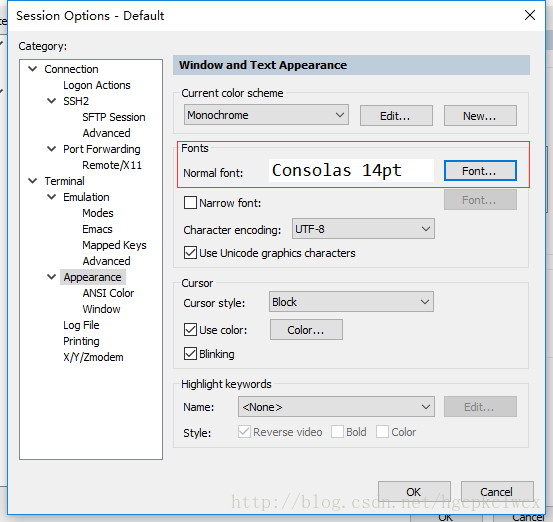Screen dimensions: 553x522
Task: Toggle the Use color checkbox
Action: tap(190, 330)
